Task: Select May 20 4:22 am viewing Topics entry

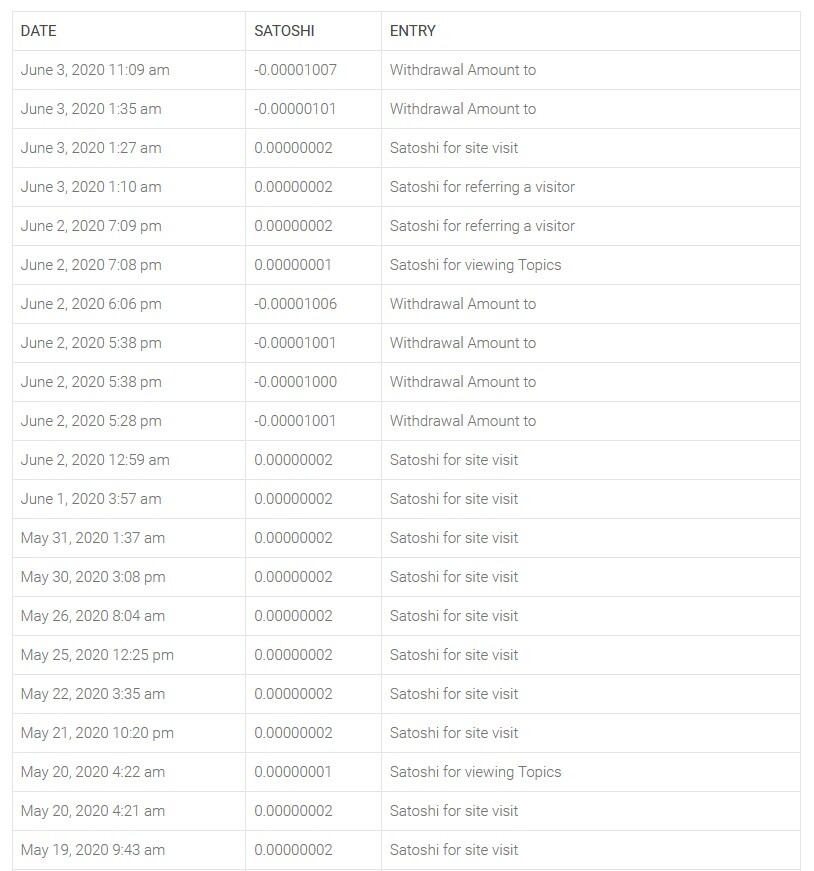Action: 475,772
